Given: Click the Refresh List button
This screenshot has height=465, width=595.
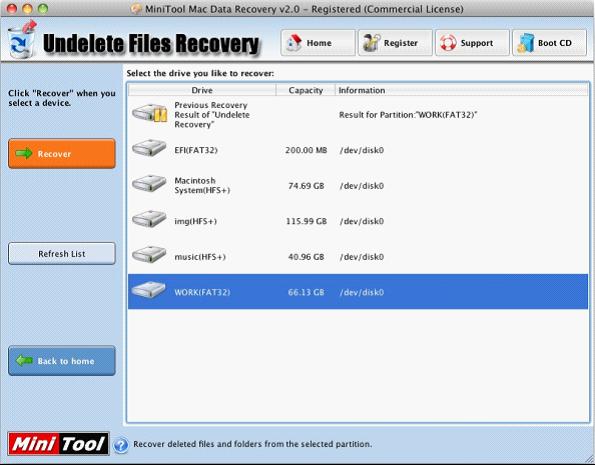Looking at the screenshot, I should [62, 254].
